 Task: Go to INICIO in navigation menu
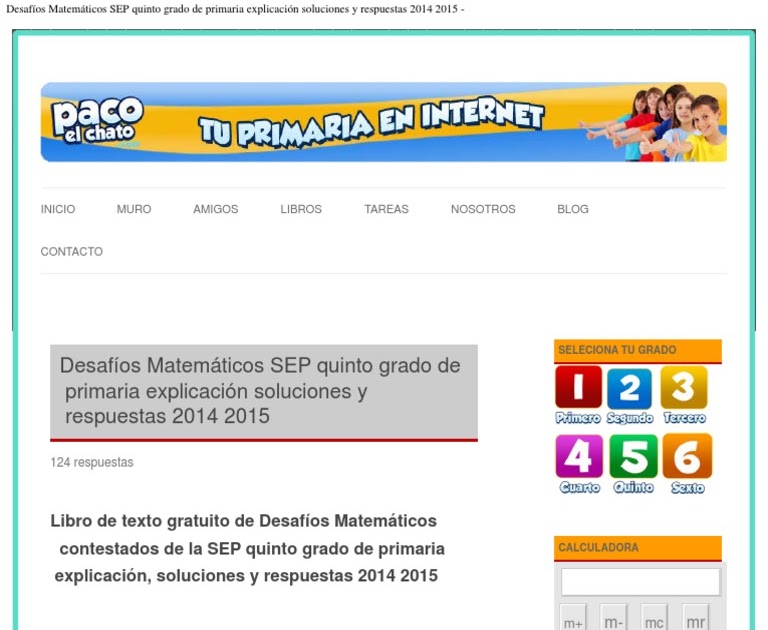click(58, 209)
